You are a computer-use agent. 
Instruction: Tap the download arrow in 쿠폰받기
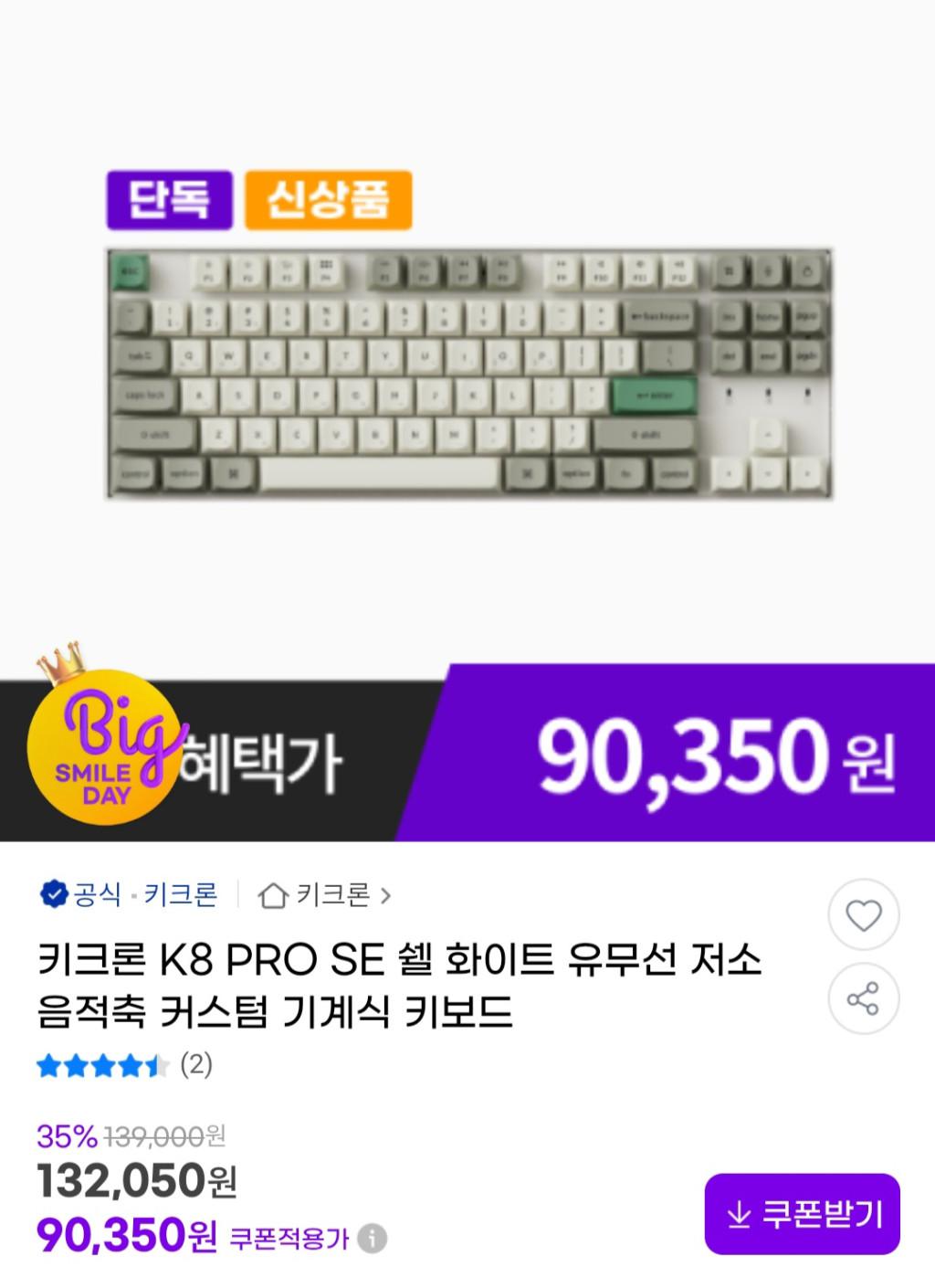738,1215
